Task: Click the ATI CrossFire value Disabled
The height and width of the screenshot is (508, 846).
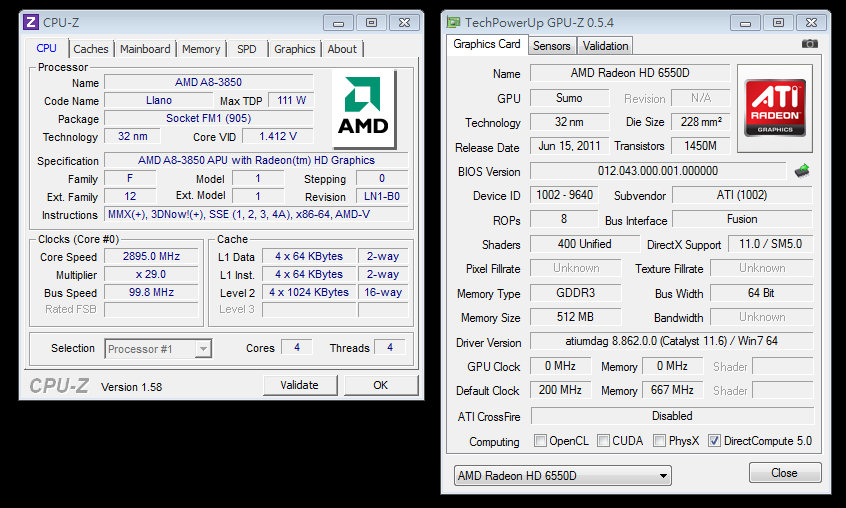Action: point(672,416)
